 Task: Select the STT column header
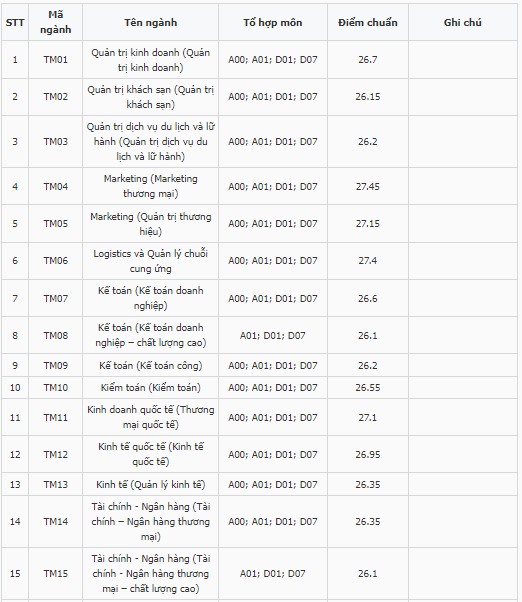point(15,22)
